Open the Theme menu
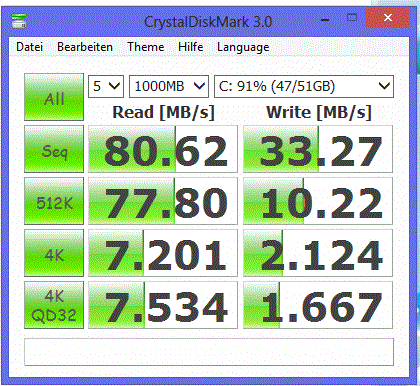Image resolution: width=420 pixels, height=386 pixels. coord(145,47)
